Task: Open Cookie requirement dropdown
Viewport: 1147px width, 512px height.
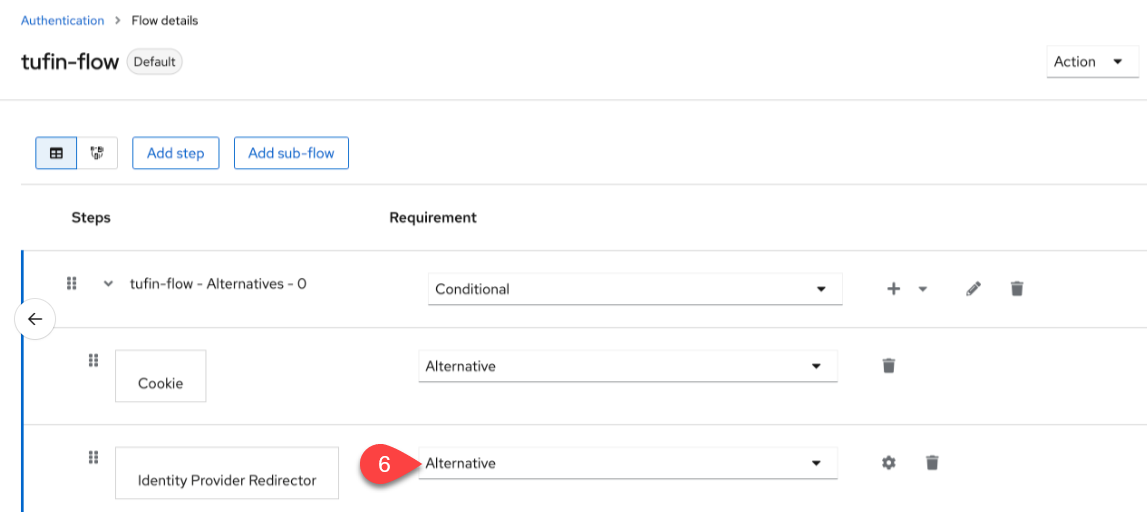Action: (627, 366)
